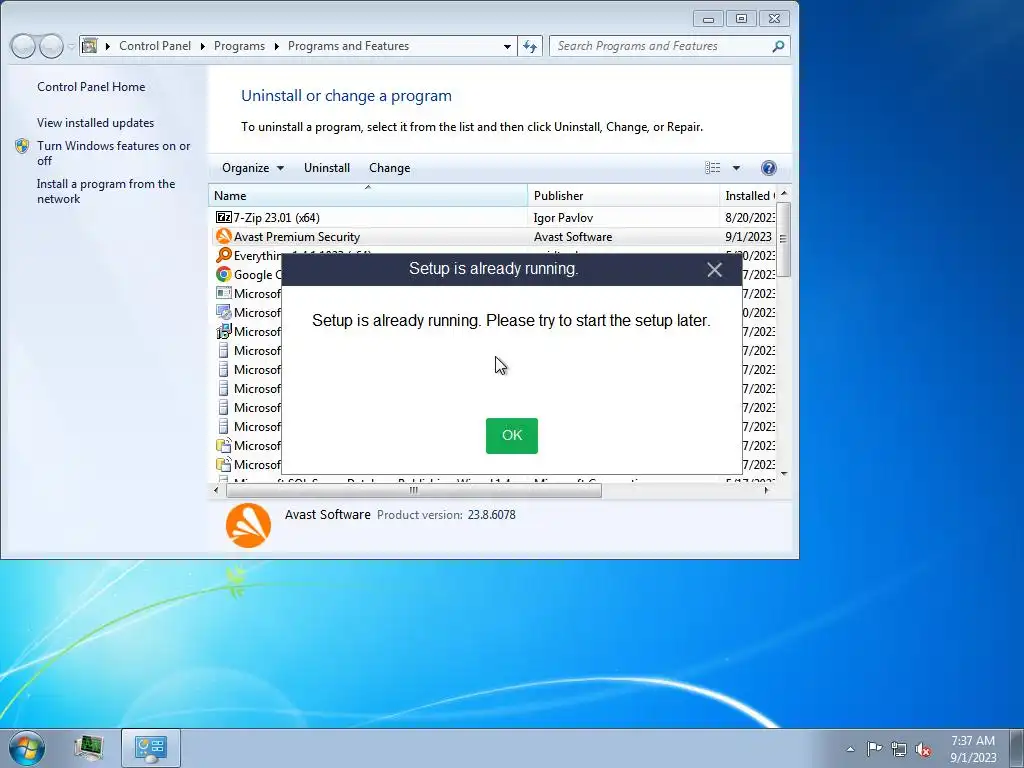Open the monitor app in the taskbar
This screenshot has width=1024, height=768.
point(89,748)
